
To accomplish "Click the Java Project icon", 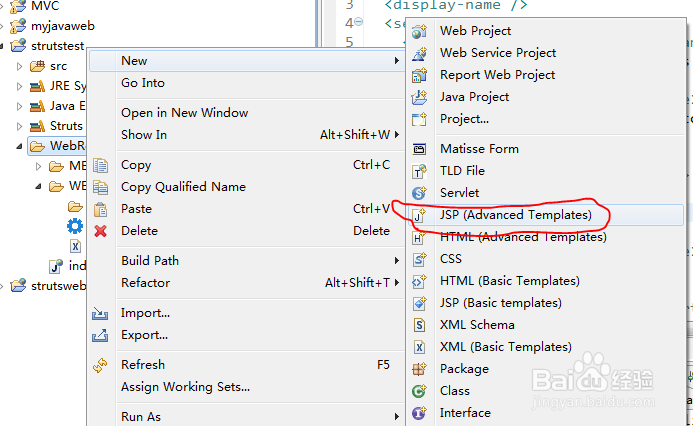I will (x=419, y=97).
